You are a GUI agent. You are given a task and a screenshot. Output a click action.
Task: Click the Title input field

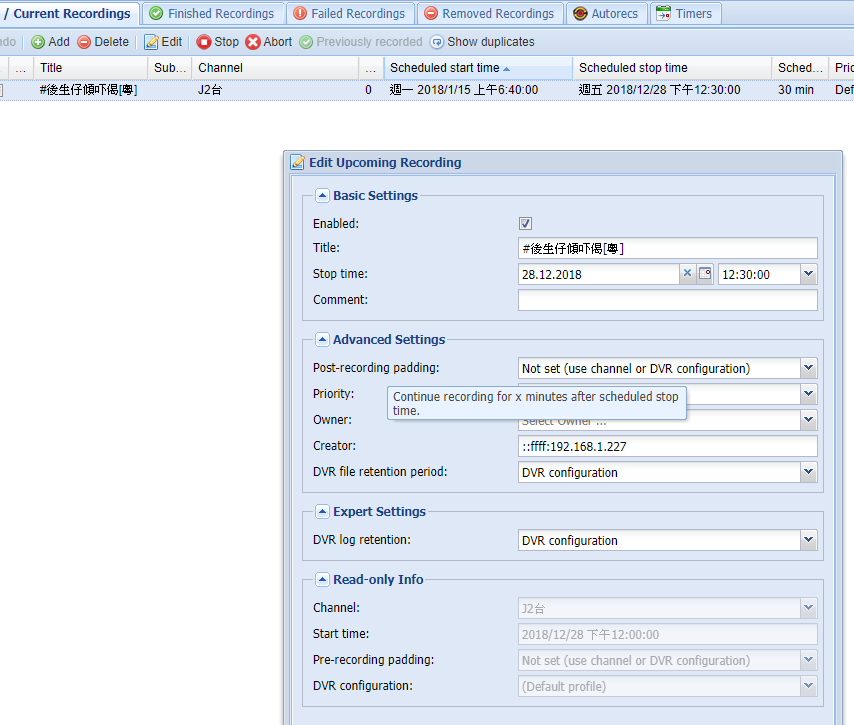pyautogui.click(x=668, y=248)
